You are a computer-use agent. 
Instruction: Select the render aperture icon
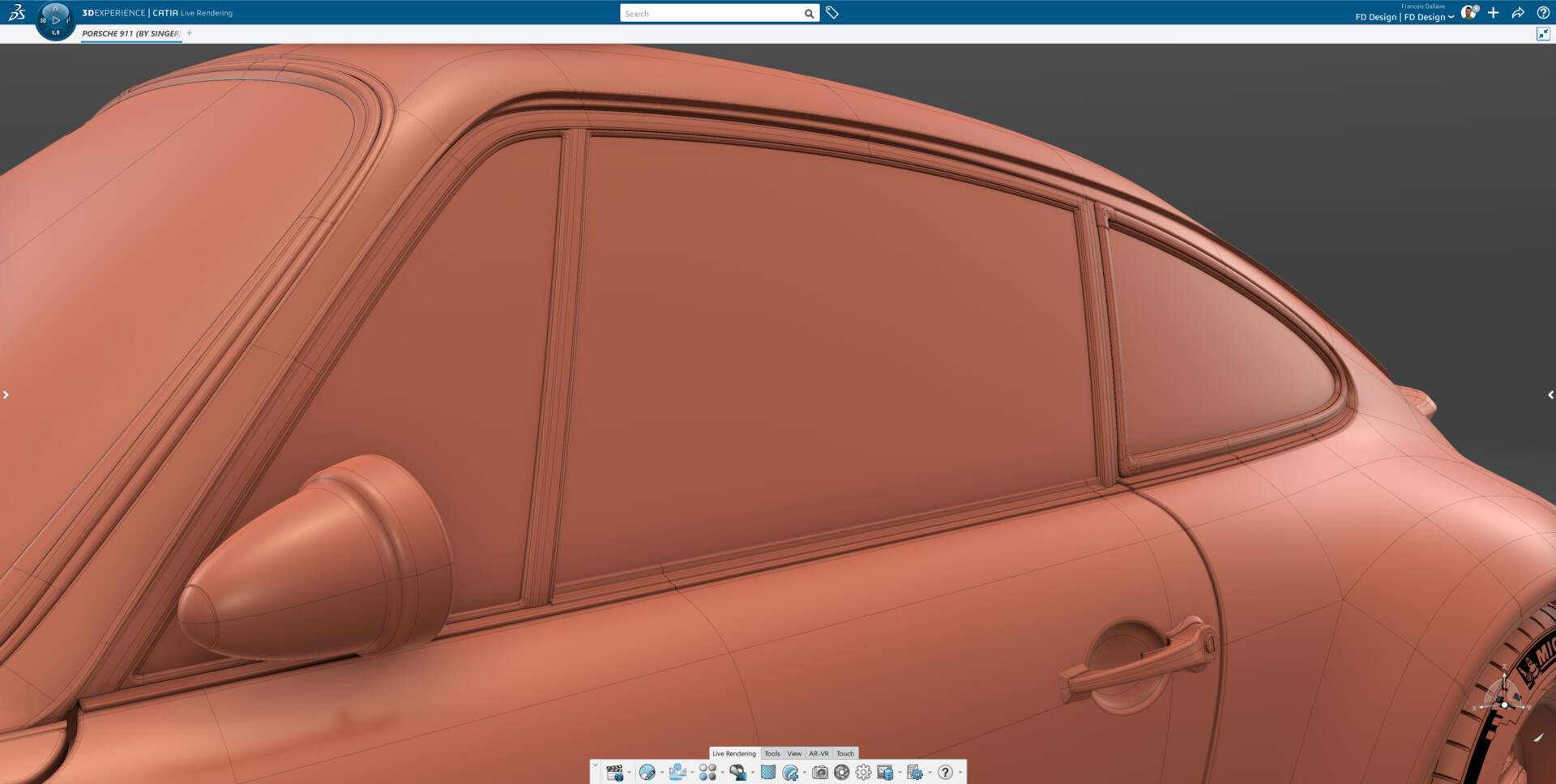click(x=842, y=773)
